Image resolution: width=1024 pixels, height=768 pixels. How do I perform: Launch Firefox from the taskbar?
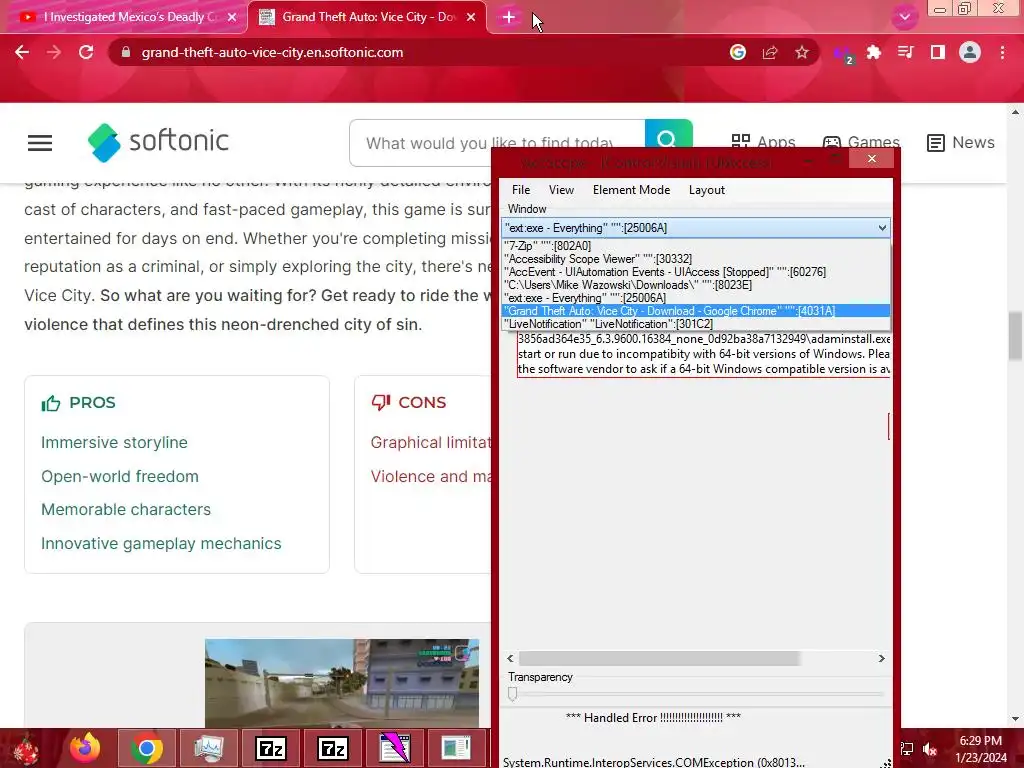(x=85, y=748)
